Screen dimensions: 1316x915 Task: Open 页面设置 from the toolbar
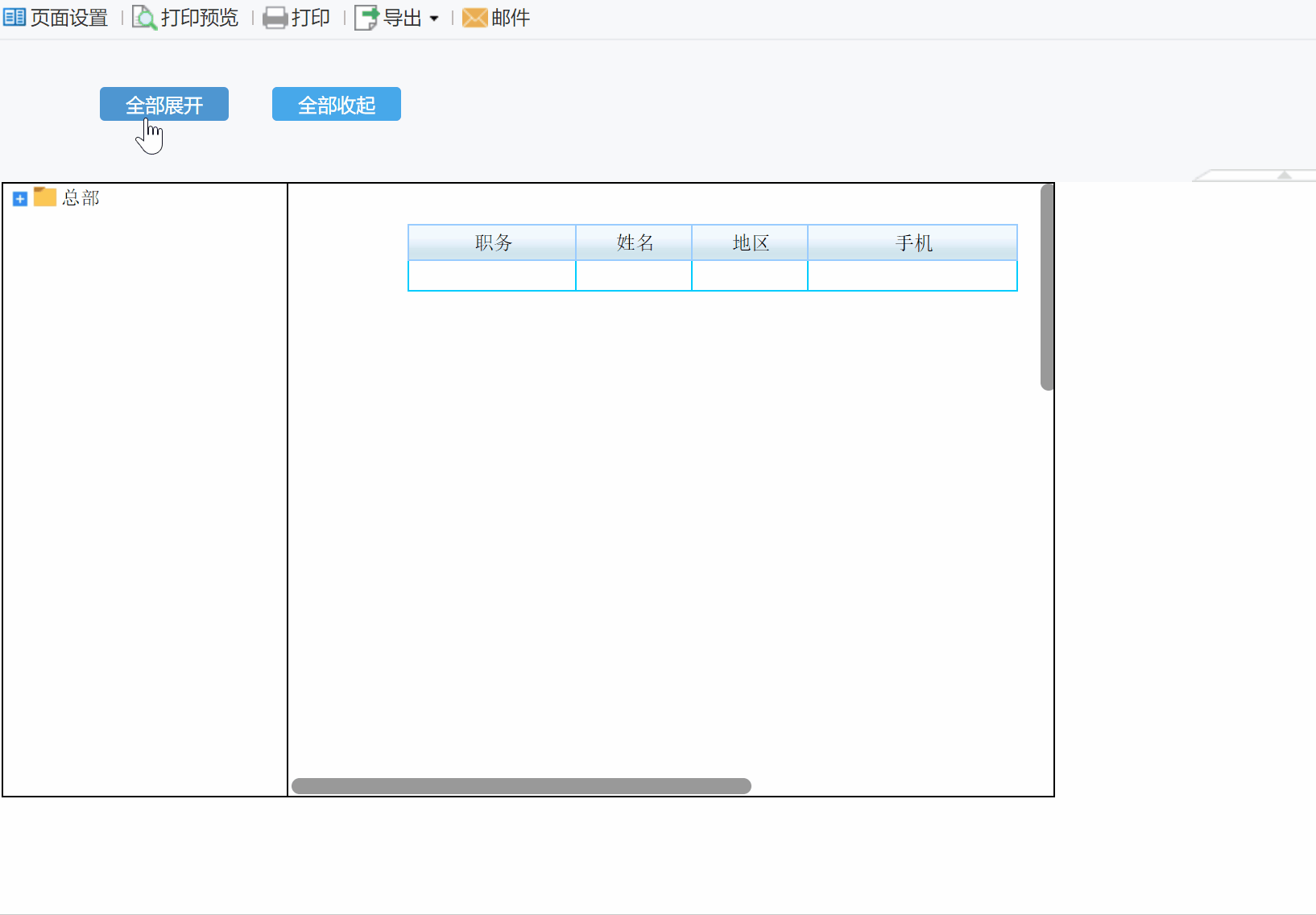click(69, 18)
